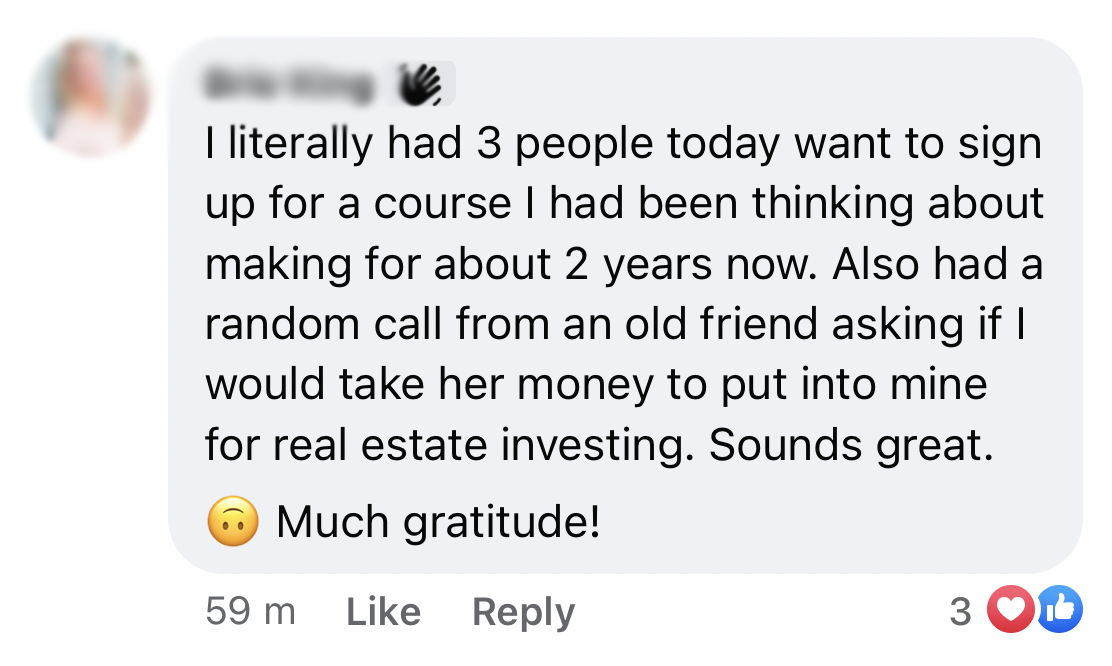This screenshot has width=1112, height=666.
Task: Open the red heart reaction icon
Action: 1011,609
